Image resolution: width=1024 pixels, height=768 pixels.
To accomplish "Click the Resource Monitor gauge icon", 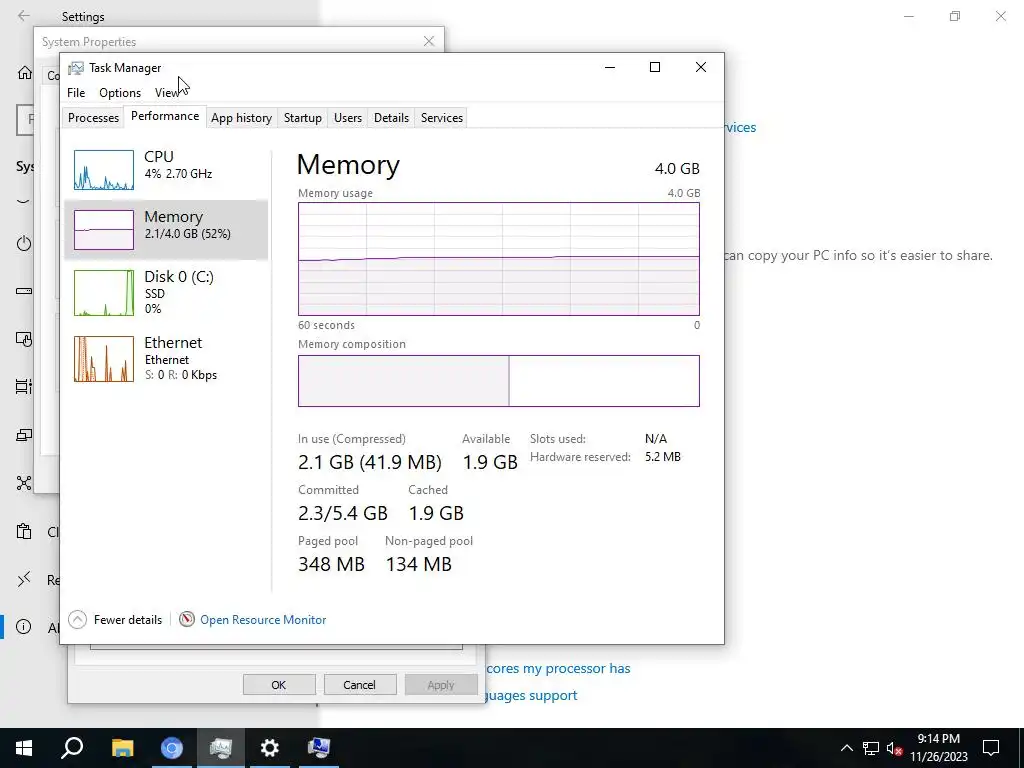I will coord(187,619).
